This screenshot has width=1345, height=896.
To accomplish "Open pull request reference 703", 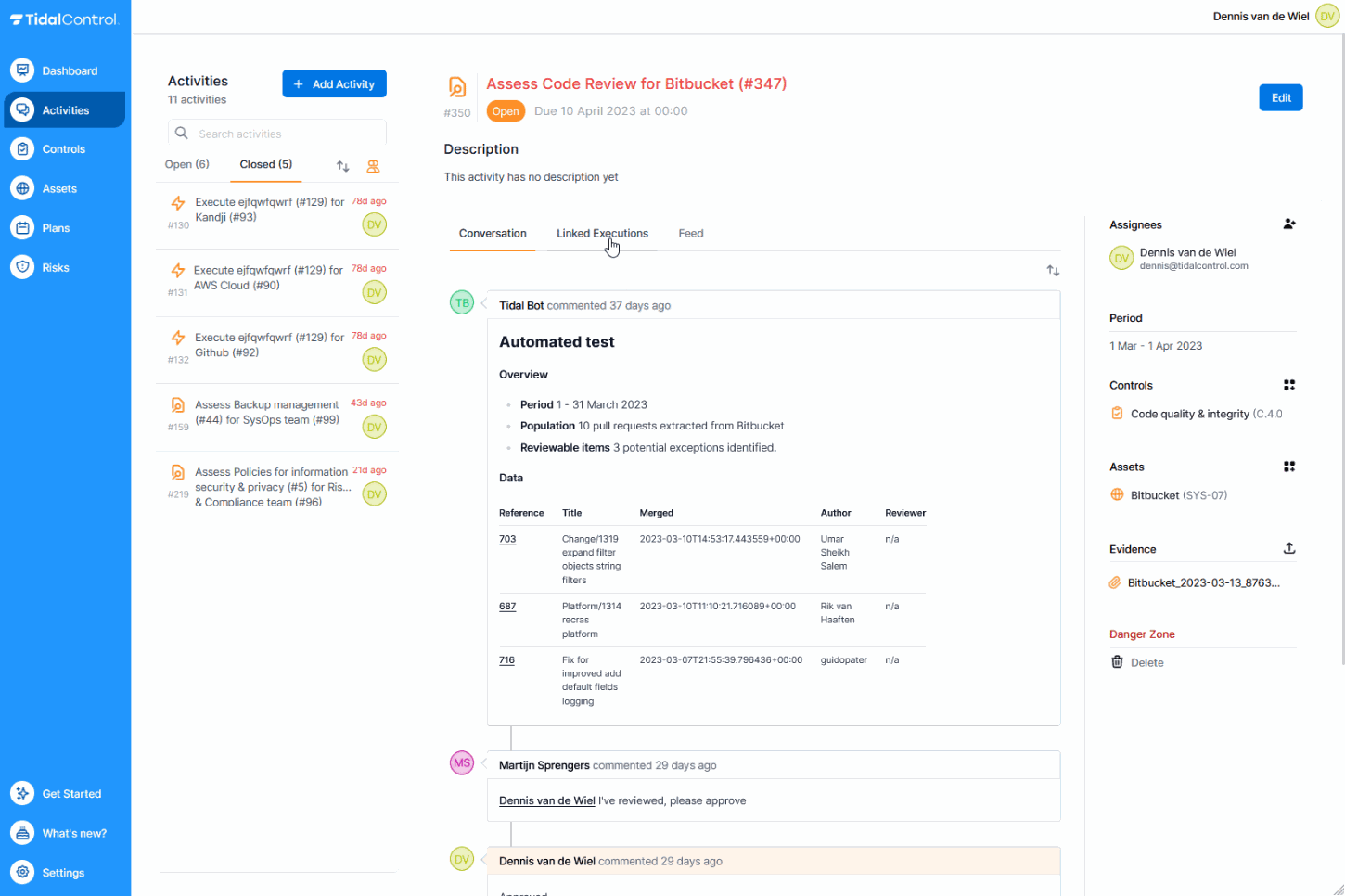I will tap(506, 538).
